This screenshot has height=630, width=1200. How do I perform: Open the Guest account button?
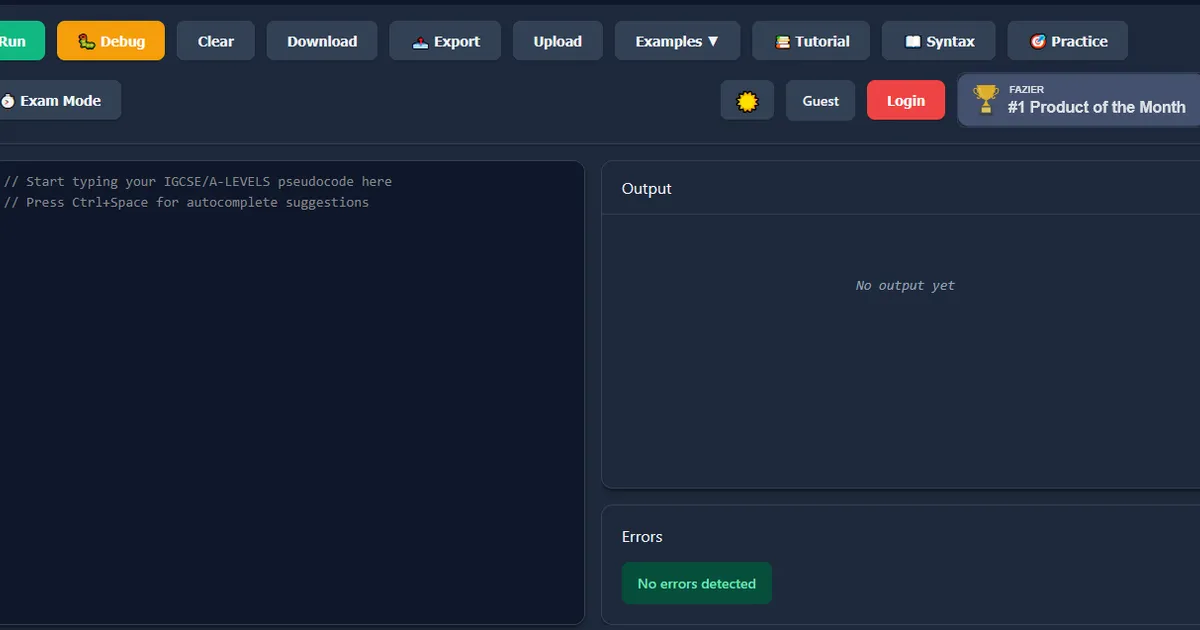point(821,101)
